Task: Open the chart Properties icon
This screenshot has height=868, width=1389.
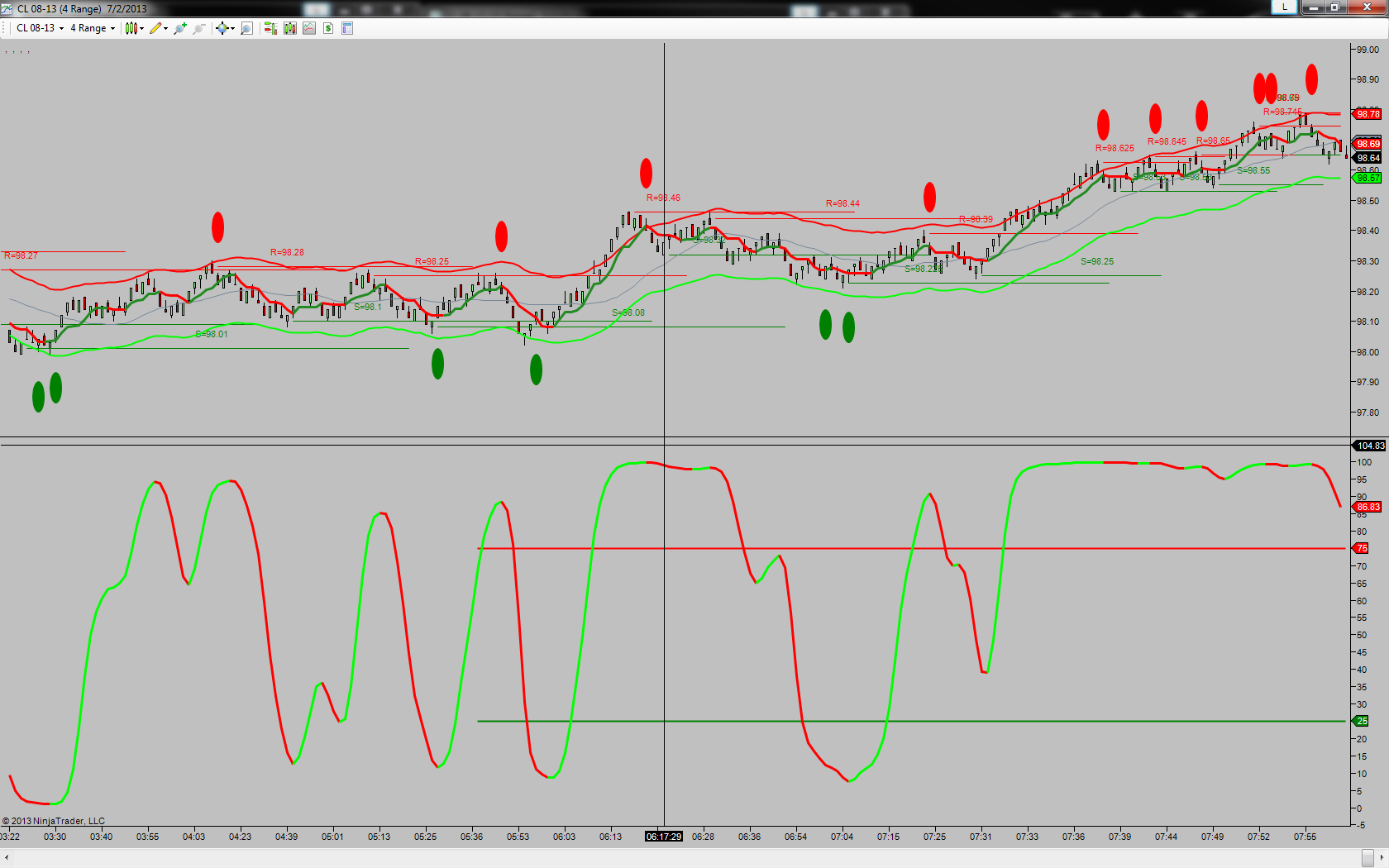Action: 347,28
